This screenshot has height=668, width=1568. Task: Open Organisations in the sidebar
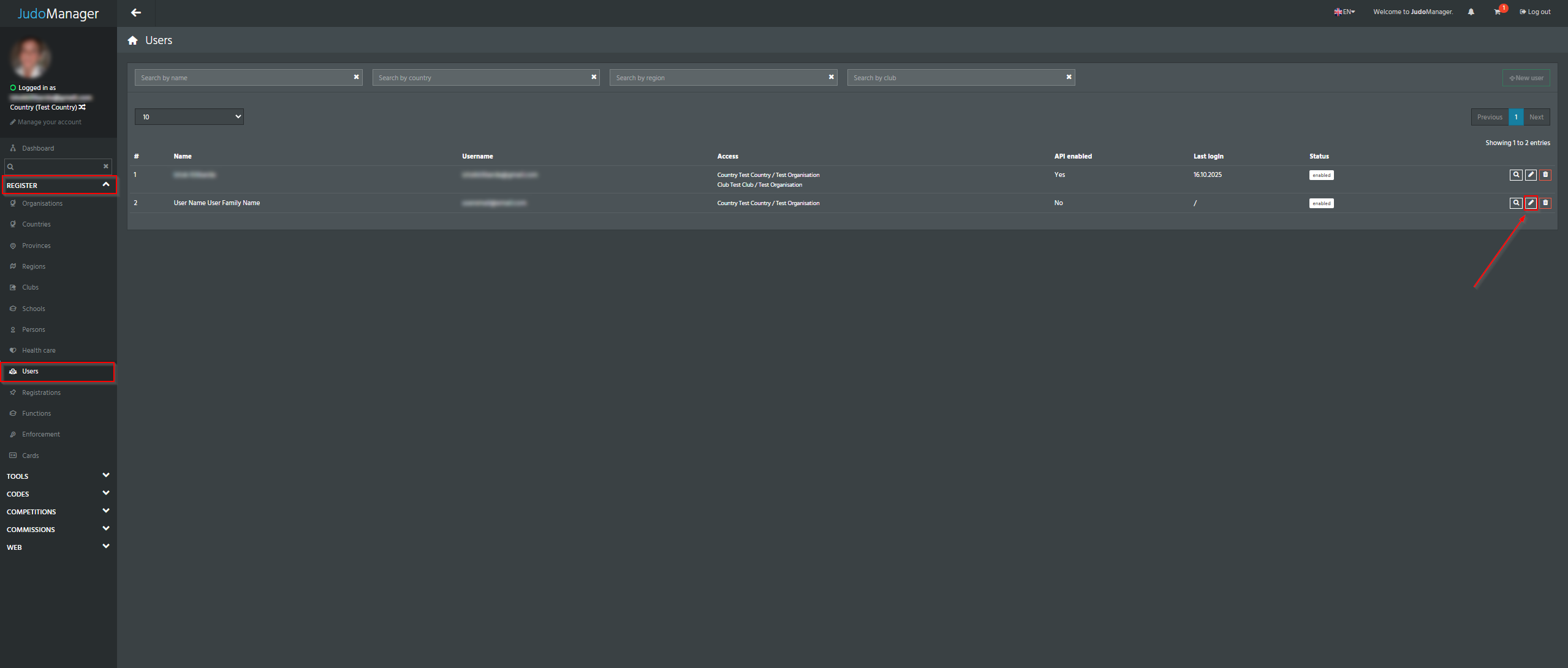(x=42, y=203)
